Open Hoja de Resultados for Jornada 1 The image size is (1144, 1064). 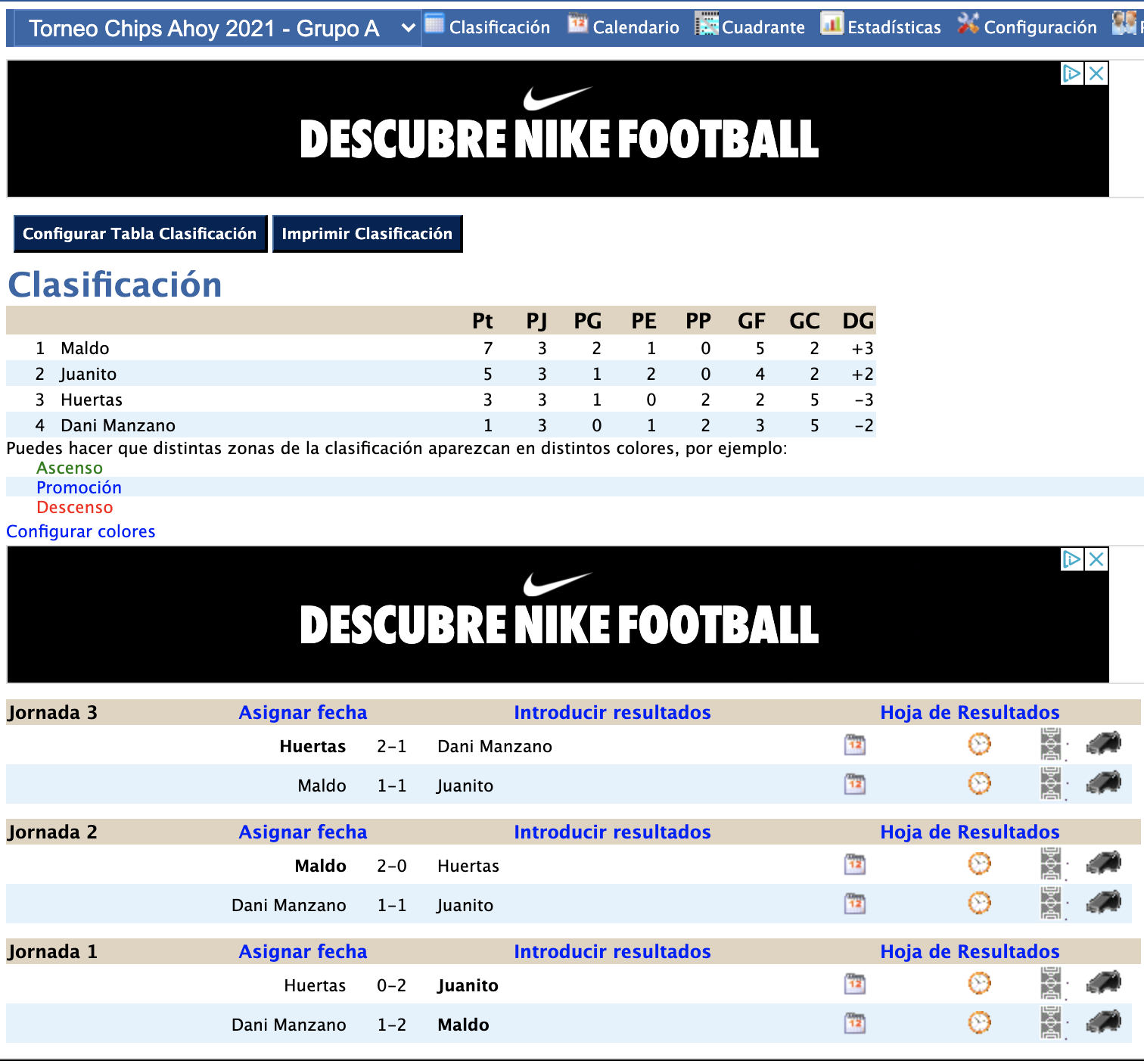point(969,951)
